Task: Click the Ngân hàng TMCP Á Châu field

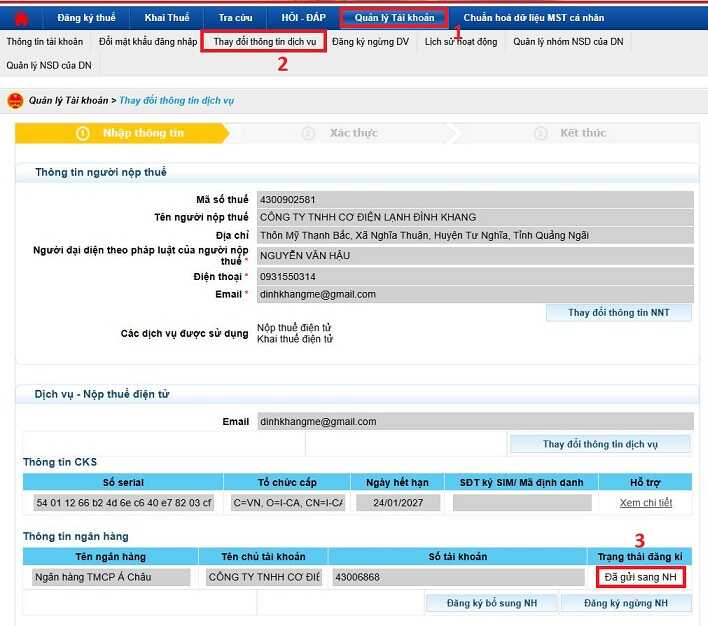Action: tap(111, 577)
